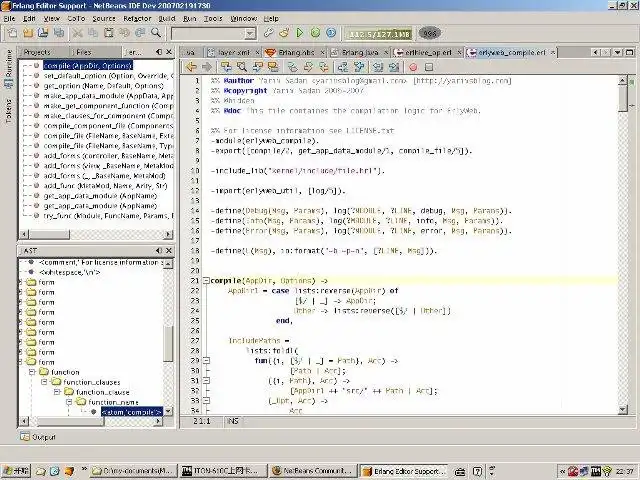Open the configuration combo box in toolbar
Image resolution: width=640 pixels, height=480 pixels.
point(214,33)
